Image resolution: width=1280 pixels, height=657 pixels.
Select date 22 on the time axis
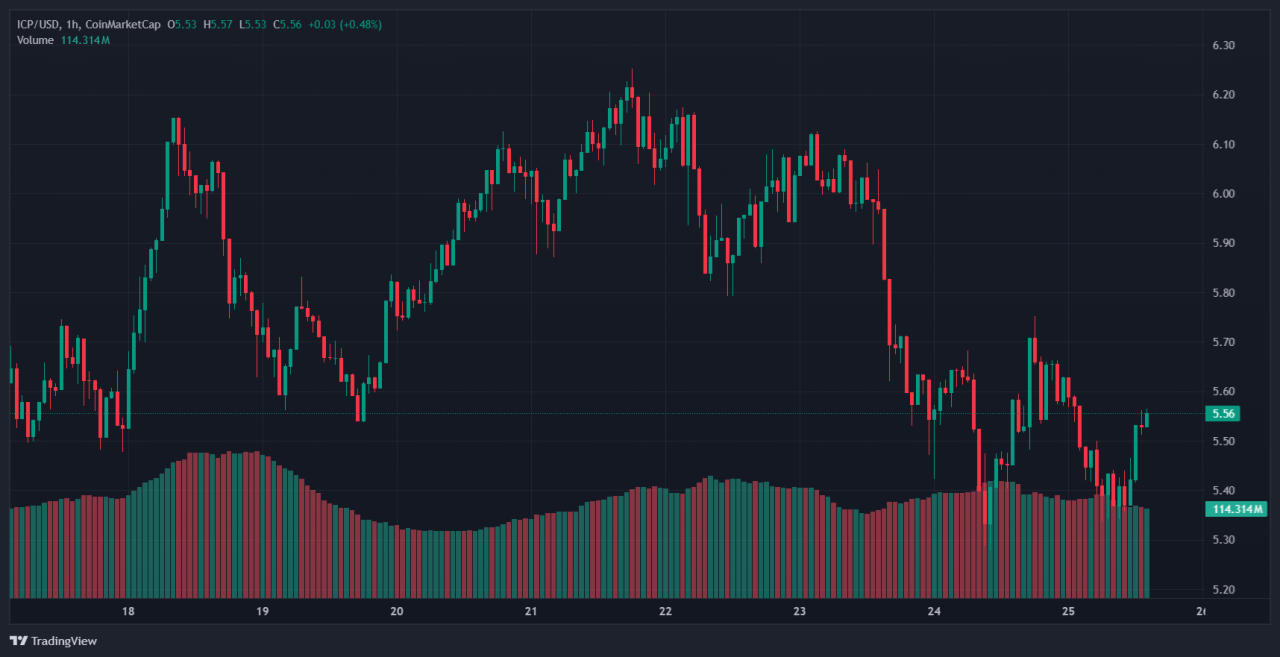click(x=665, y=611)
